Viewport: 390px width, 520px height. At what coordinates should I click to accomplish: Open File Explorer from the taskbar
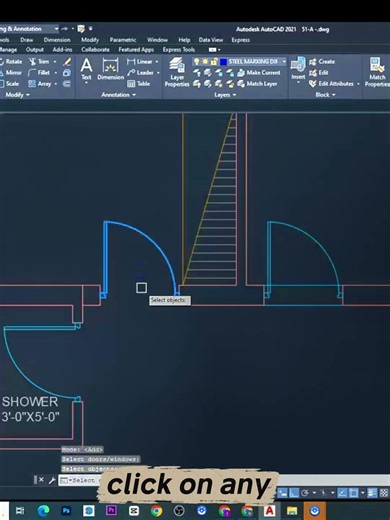point(292,510)
